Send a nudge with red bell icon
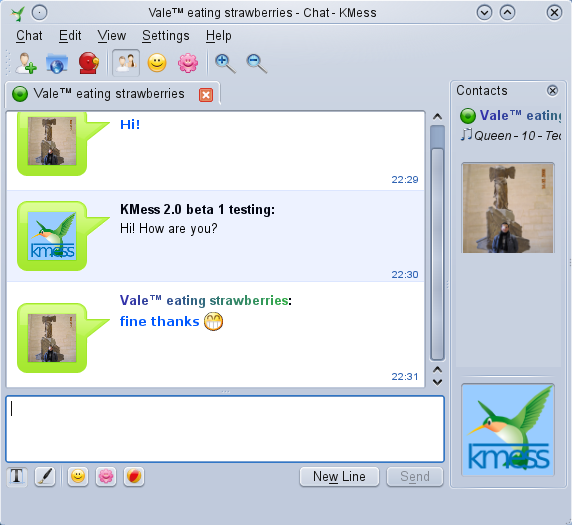Image resolution: width=572 pixels, height=525 pixels. [89, 63]
